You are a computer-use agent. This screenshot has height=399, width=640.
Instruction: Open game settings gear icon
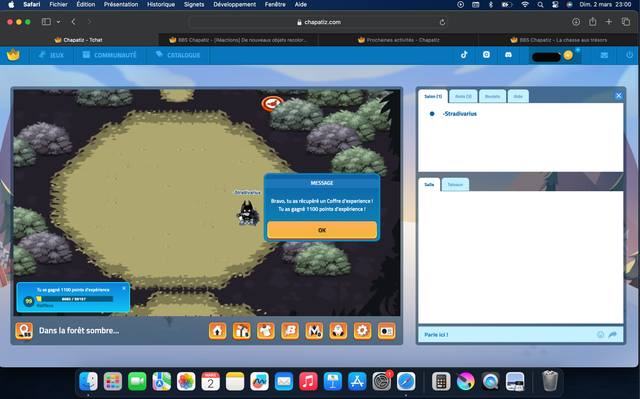coord(362,331)
